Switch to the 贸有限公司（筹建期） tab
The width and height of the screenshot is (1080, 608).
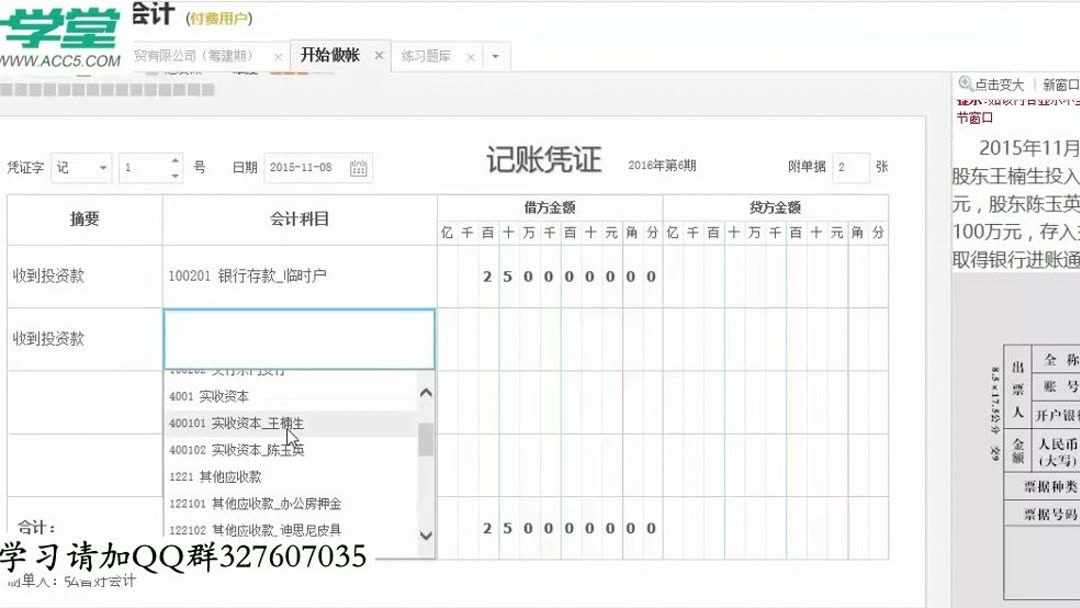click(x=190, y=57)
